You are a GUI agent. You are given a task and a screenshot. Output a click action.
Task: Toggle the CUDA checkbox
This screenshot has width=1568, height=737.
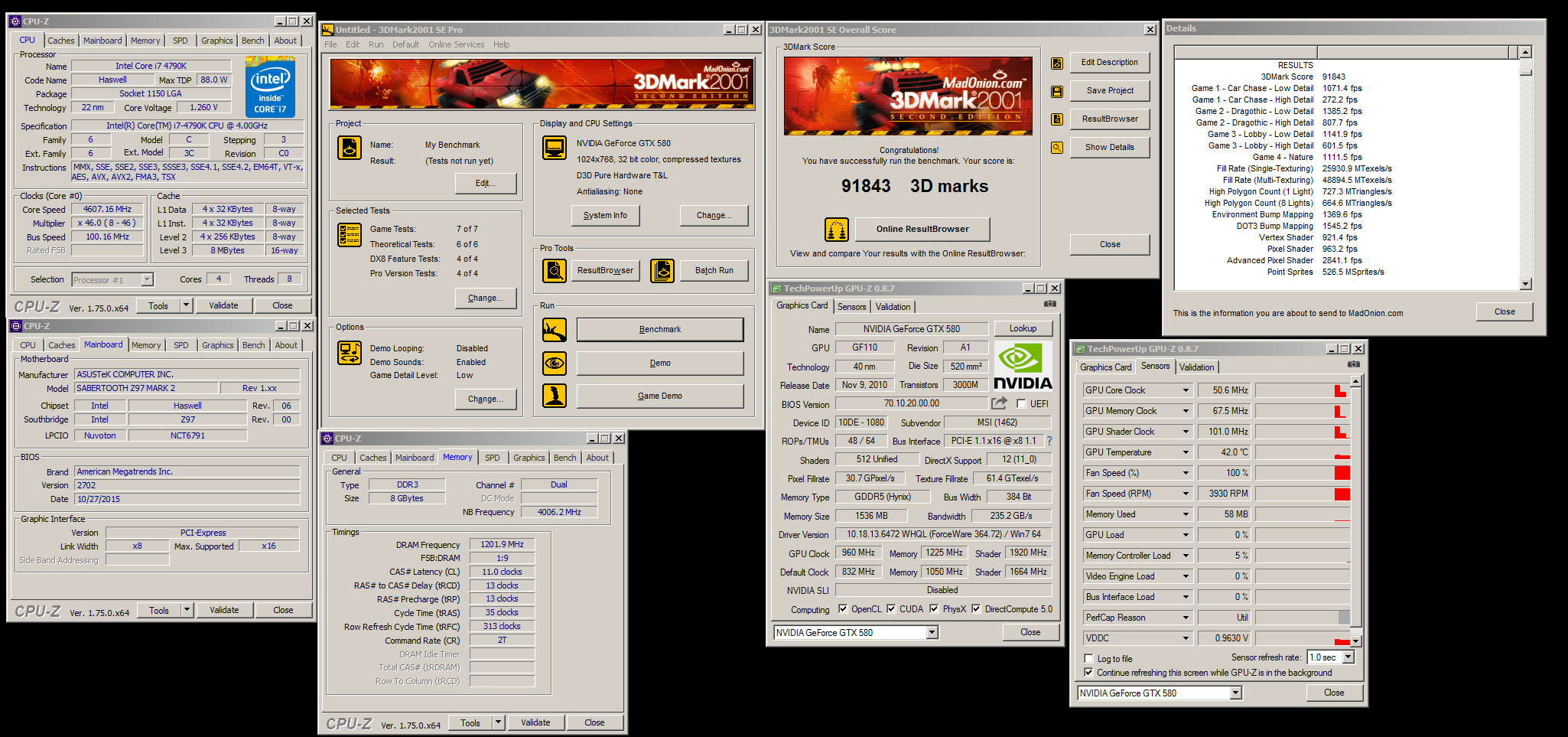tap(891, 609)
